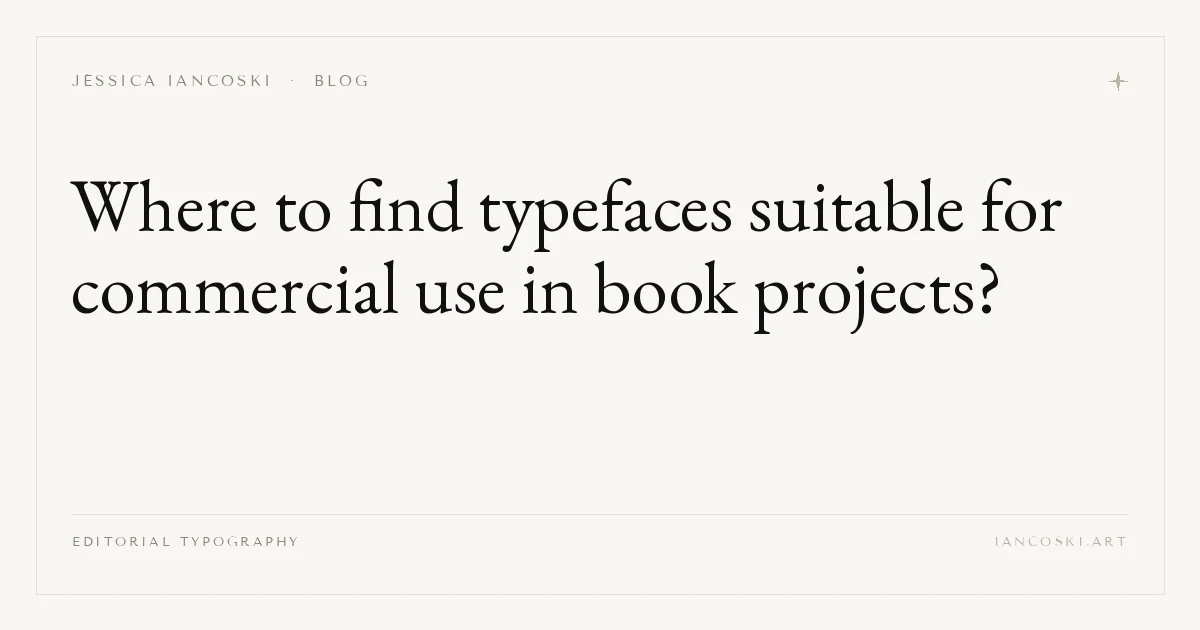Screen dimensions: 1200x630
Task: Click the word "Editorial" in footer tag
Action: point(121,542)
